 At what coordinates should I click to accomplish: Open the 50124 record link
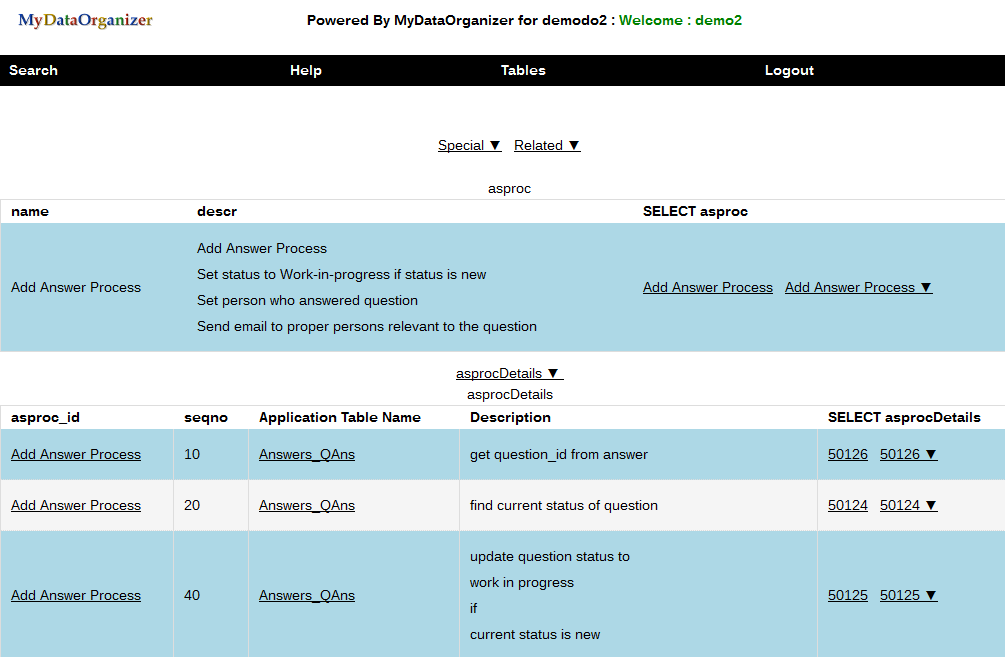847,505
